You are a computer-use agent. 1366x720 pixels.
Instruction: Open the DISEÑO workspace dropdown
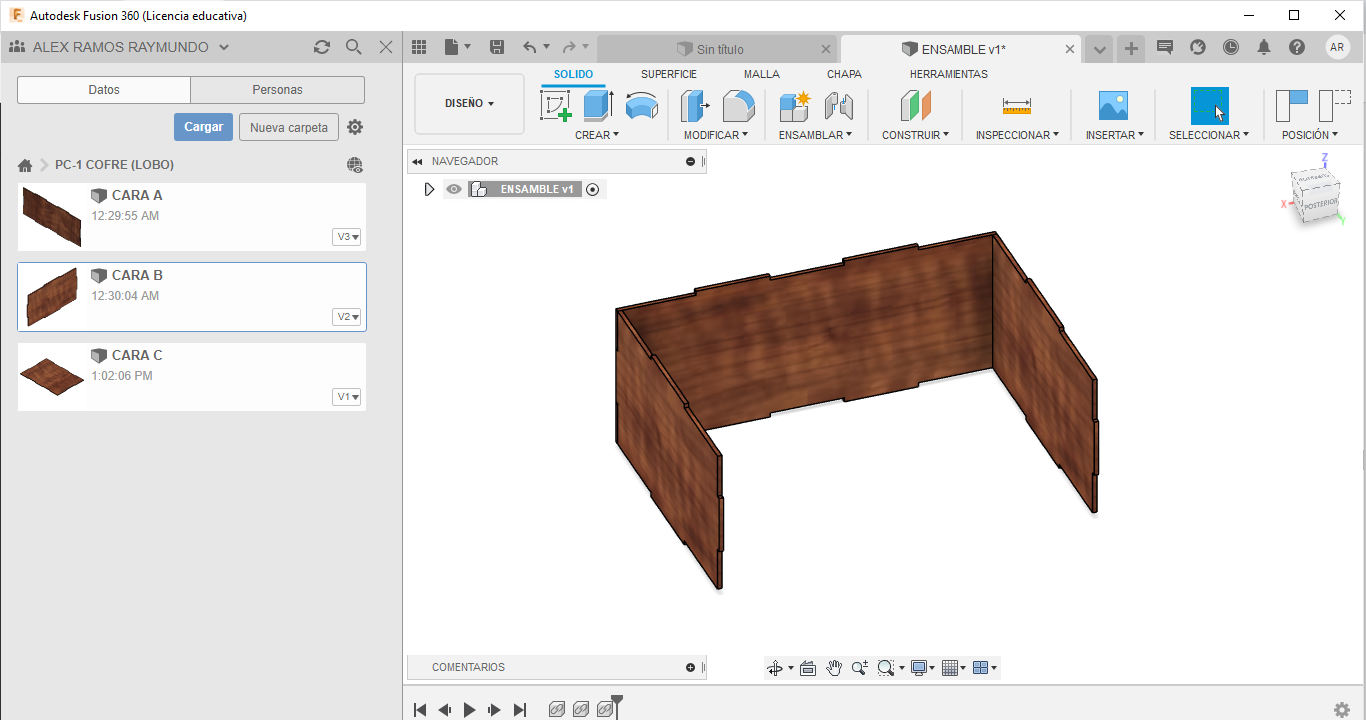469,103
